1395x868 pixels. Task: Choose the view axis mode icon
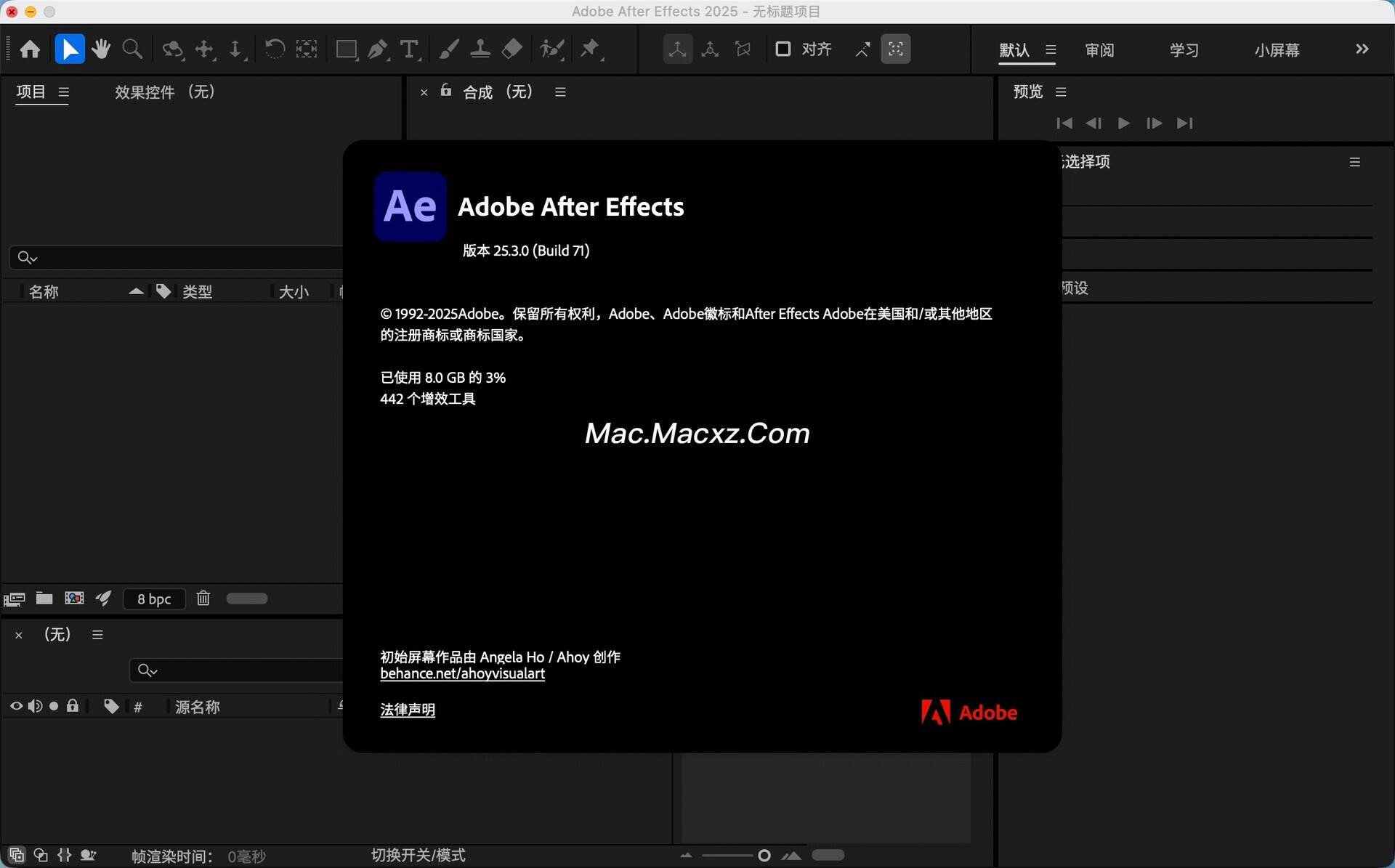point(743,49)
